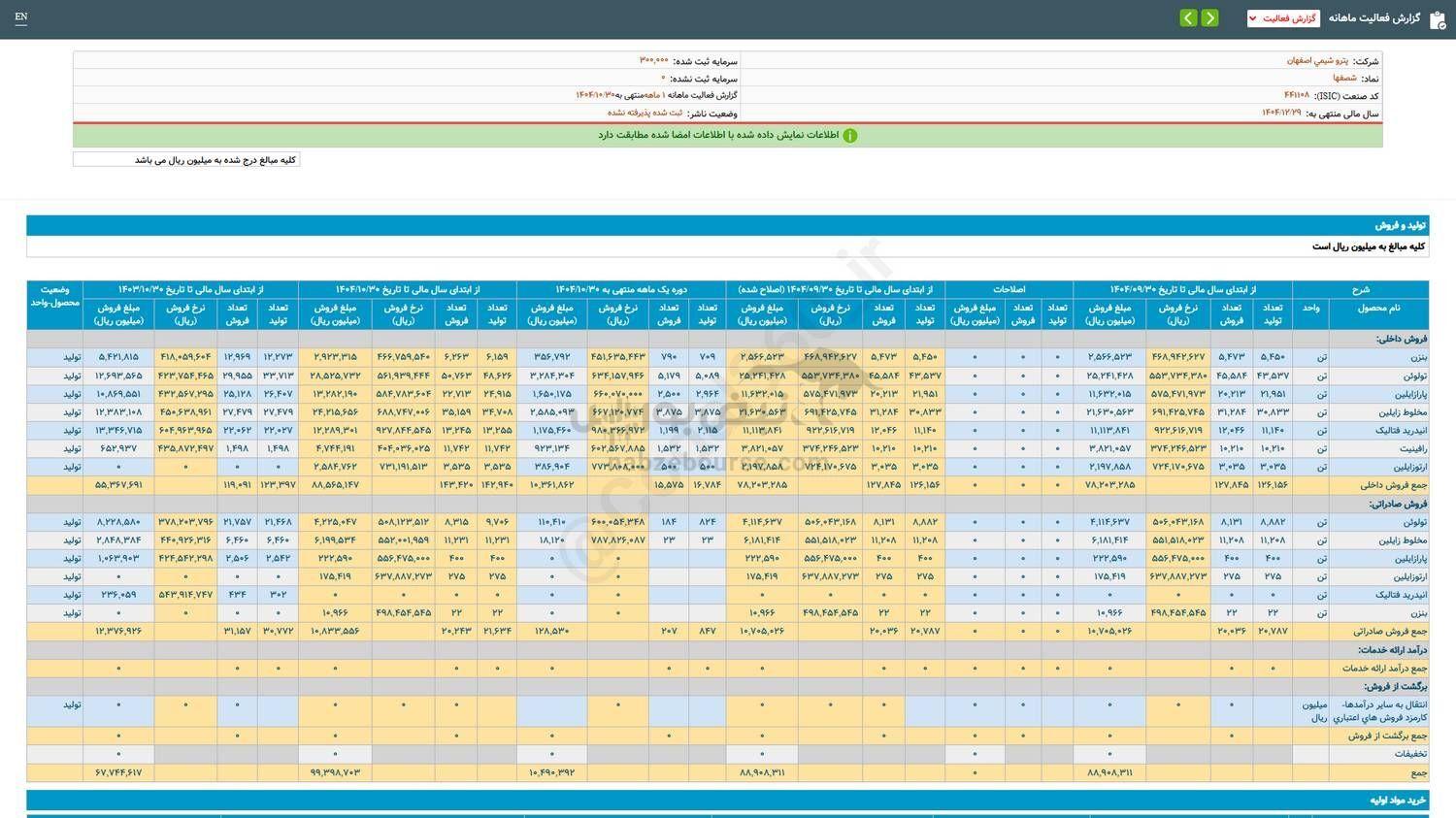Open the company name پتروشیمی اصفهان link
1456x818 pixels.
tap(1317, 60)
